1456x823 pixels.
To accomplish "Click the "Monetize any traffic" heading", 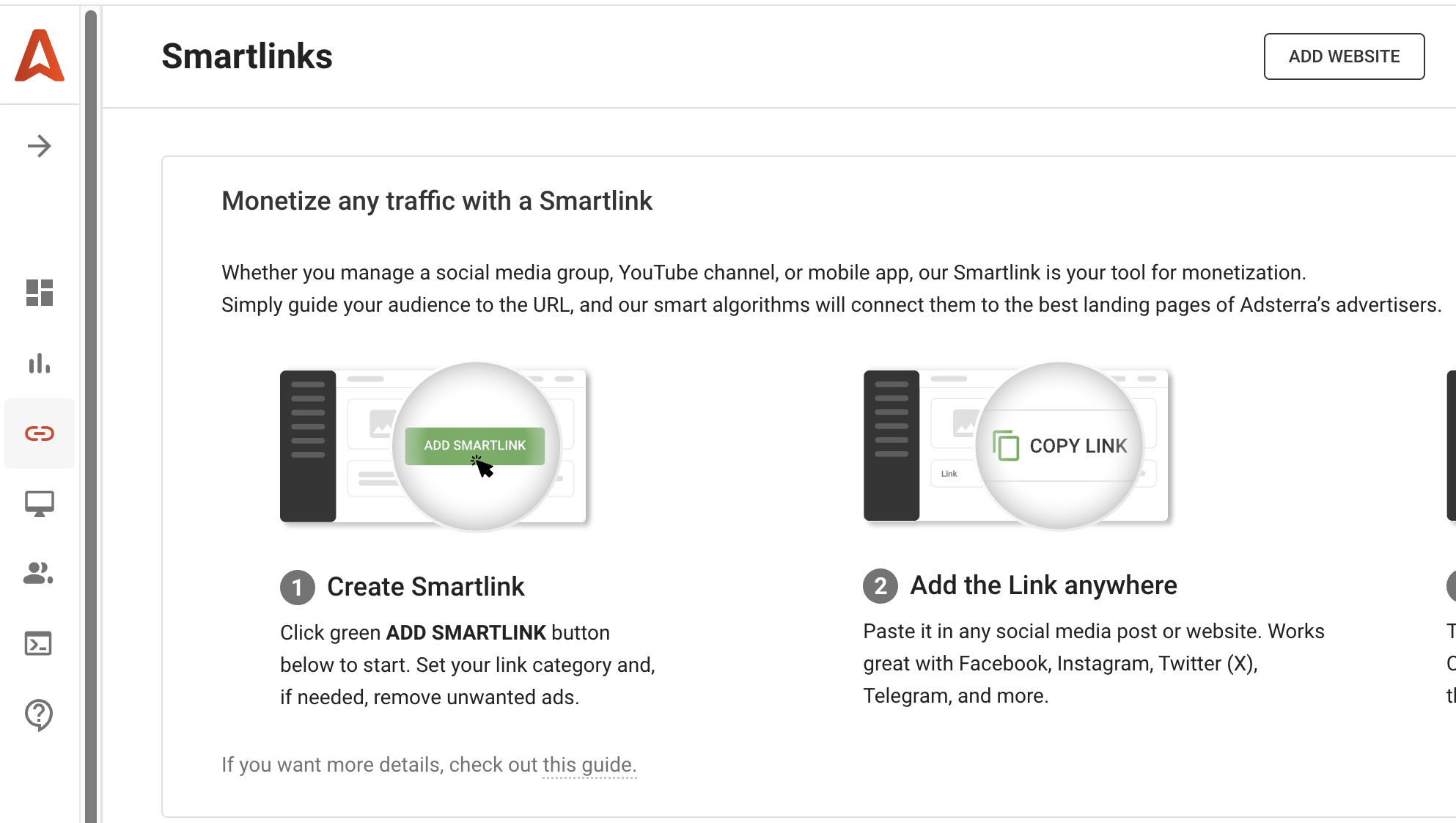I will pyautogui.click(x=437, y=201).
